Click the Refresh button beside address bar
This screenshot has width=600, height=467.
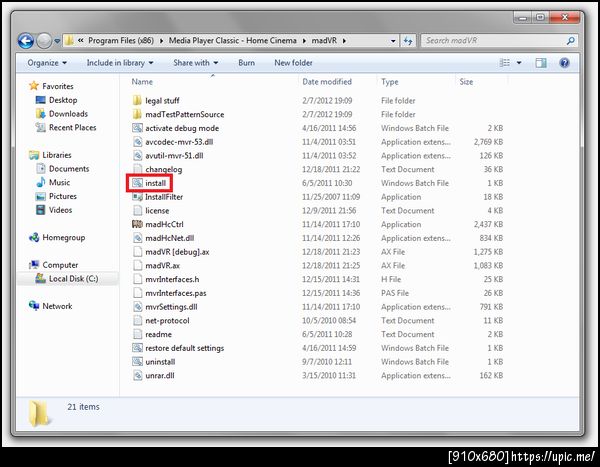click(x=408, y=41)
